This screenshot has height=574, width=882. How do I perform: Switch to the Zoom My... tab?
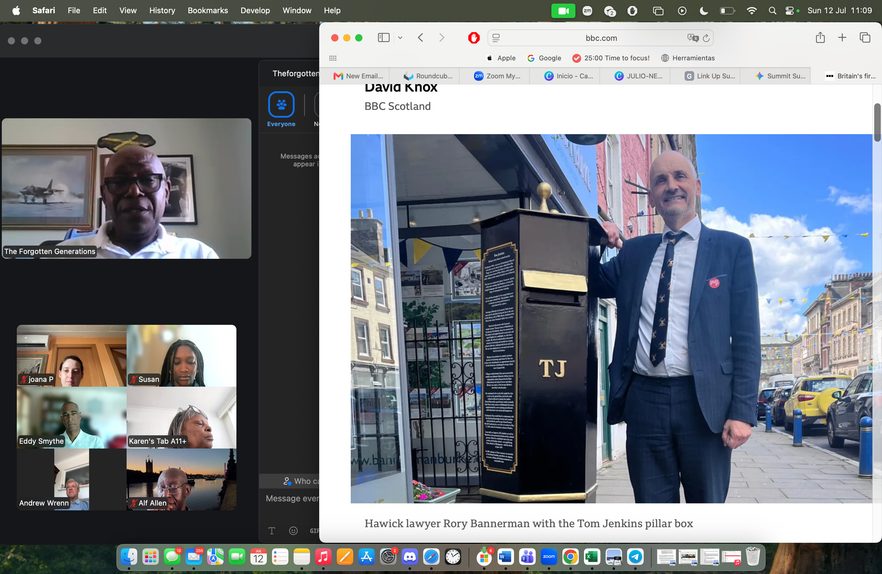click(x=495, y=76)
